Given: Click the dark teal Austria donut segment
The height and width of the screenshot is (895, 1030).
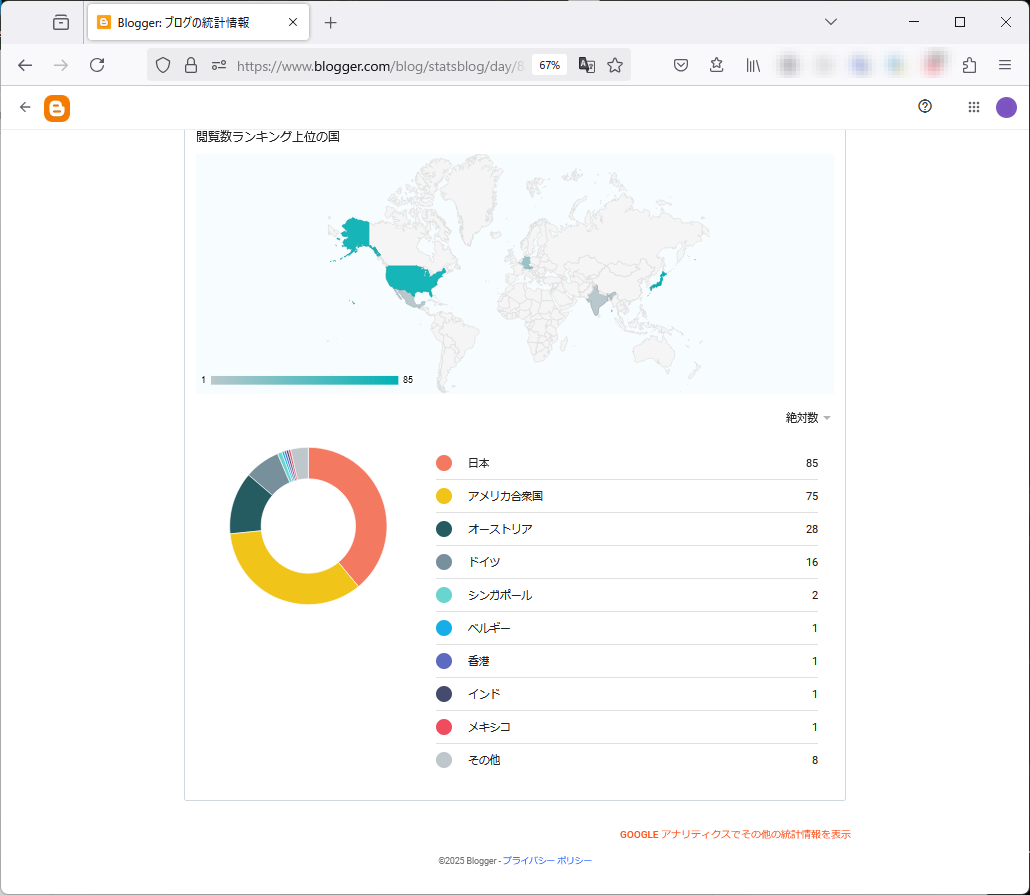Looking at the screenshot, I should coord(248,507).
